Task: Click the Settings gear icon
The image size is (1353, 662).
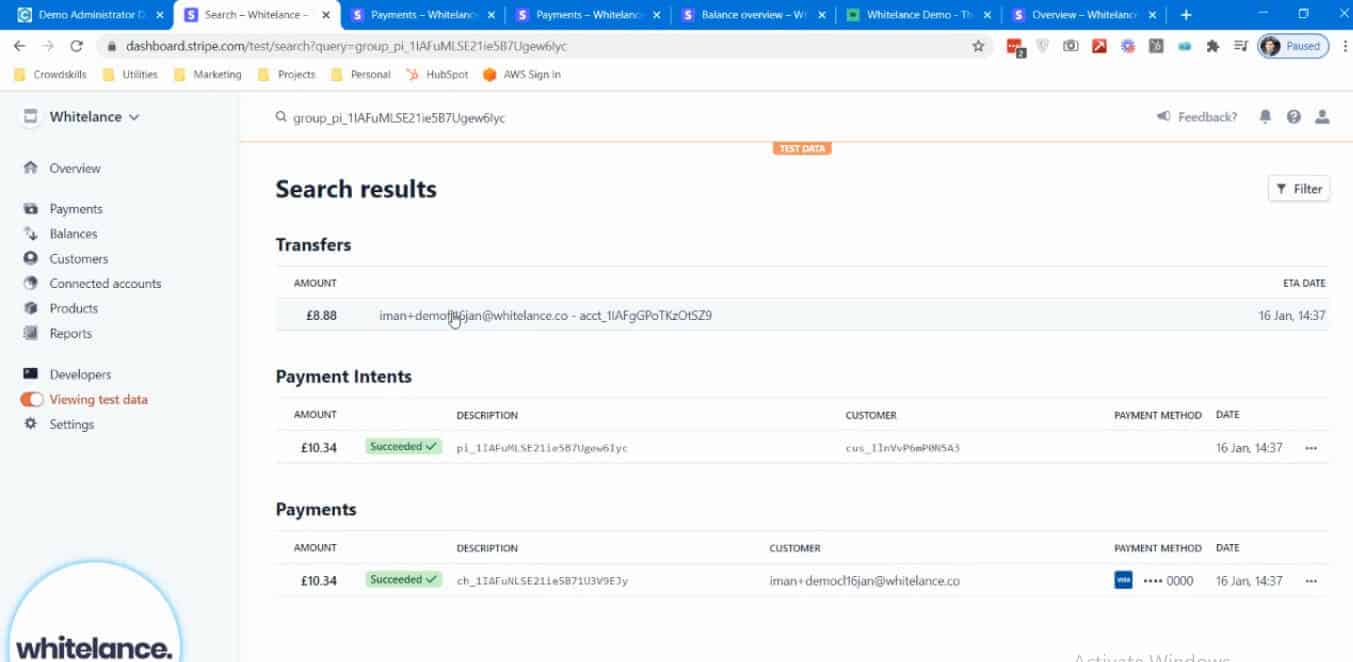Action: [x=30, y=424]
